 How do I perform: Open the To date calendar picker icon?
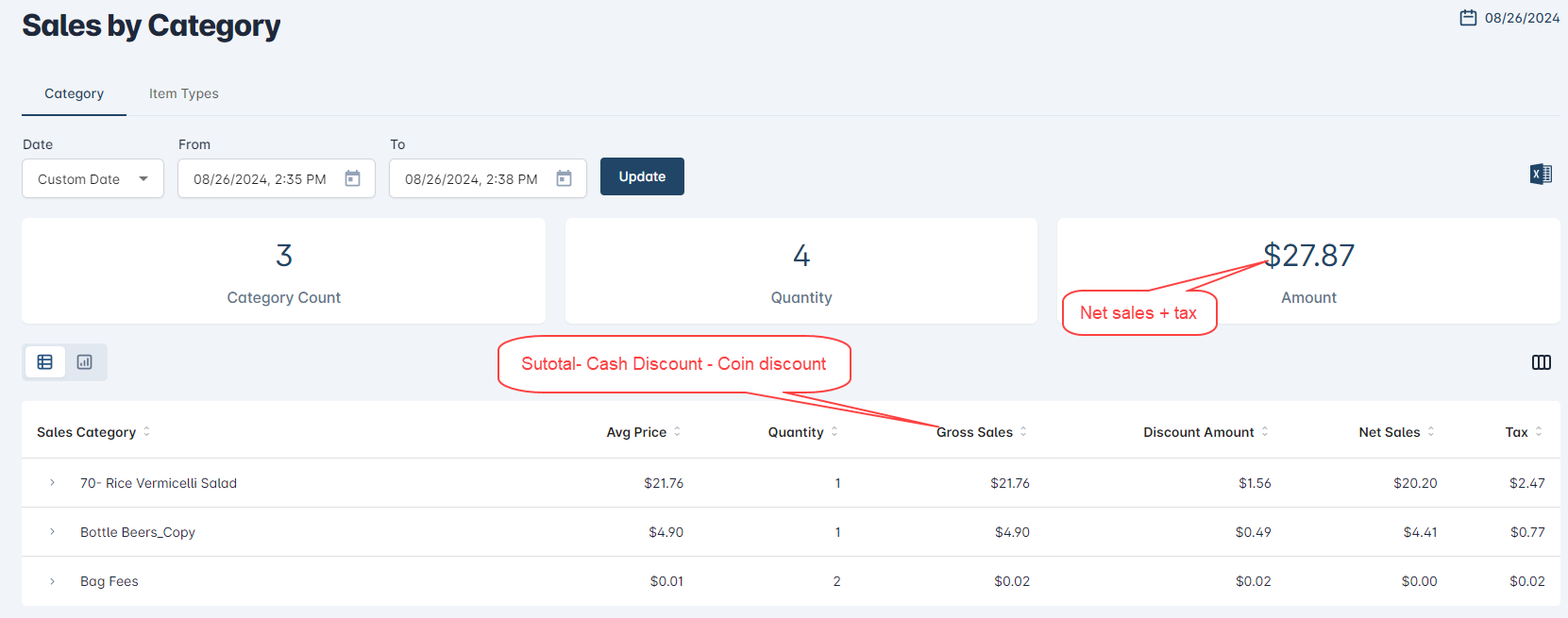(x=564, y=178)
